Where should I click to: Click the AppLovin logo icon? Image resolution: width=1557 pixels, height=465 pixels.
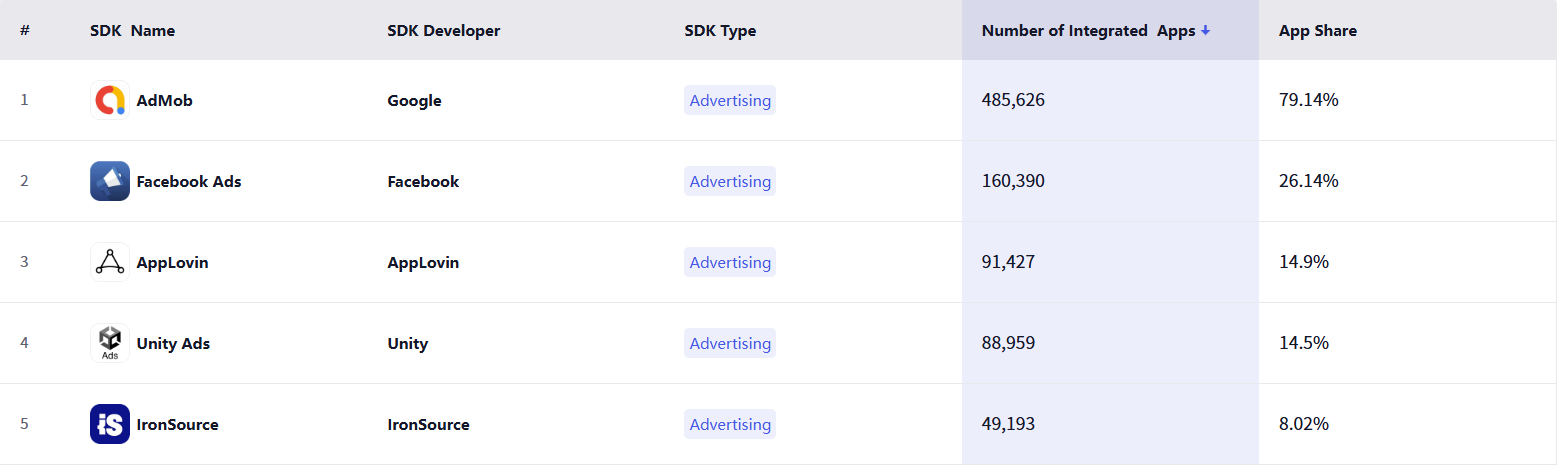[x=110, y=262]
